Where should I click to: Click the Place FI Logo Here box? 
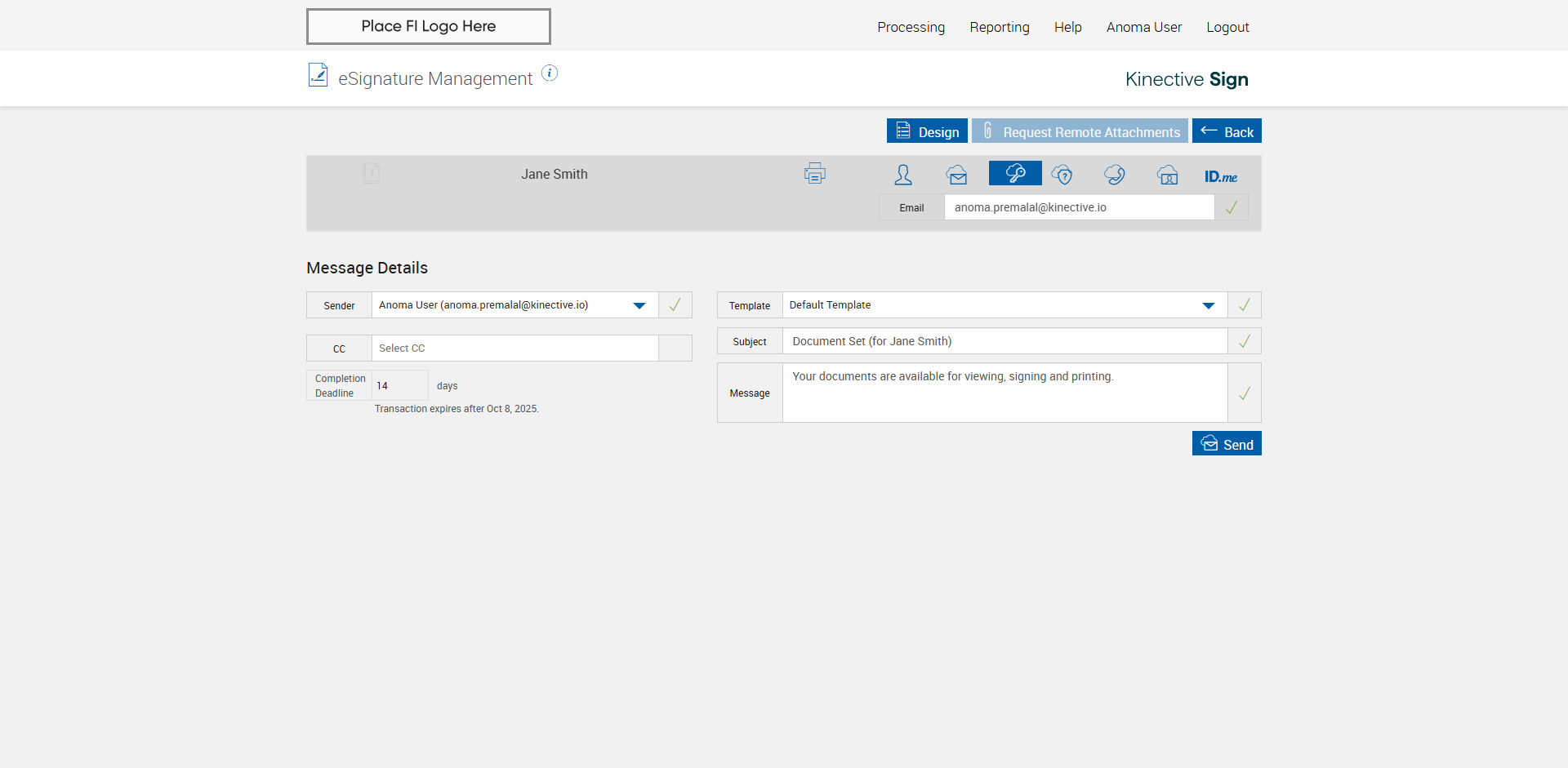[429, 26]
